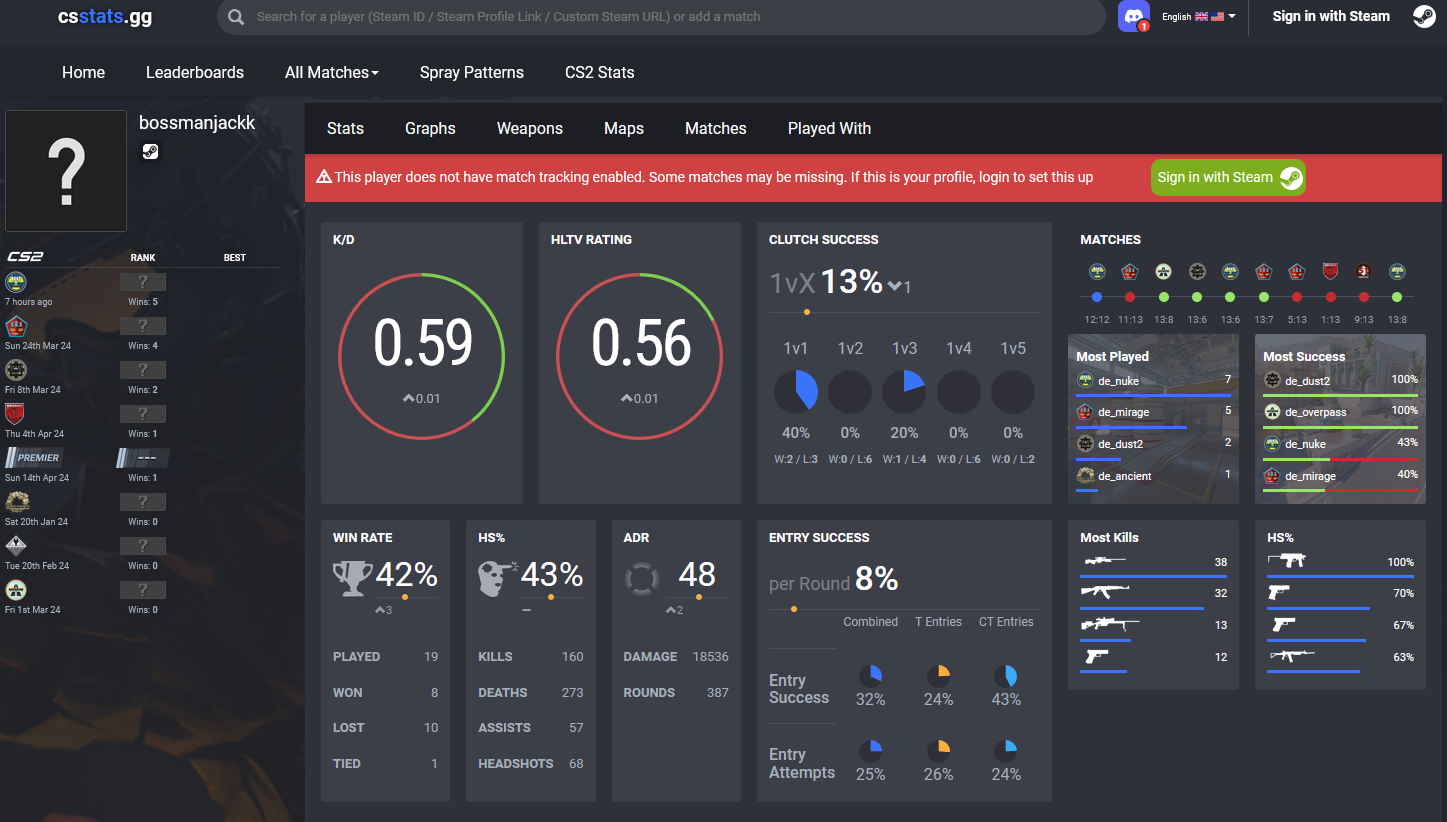This screenshot has height=822, width=1447.
Task: Open the Spray Patterns page
Action: [x=472, y=72]
